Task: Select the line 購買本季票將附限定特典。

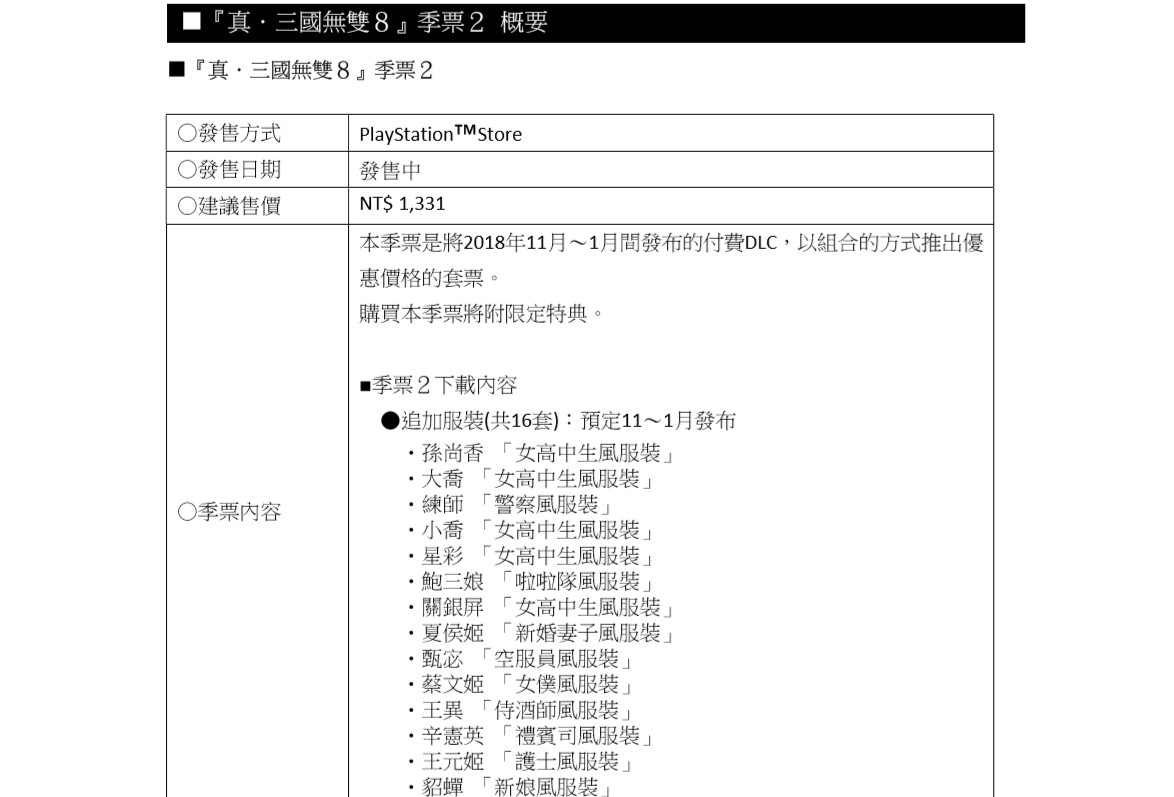Action: [x=481, y=313]
